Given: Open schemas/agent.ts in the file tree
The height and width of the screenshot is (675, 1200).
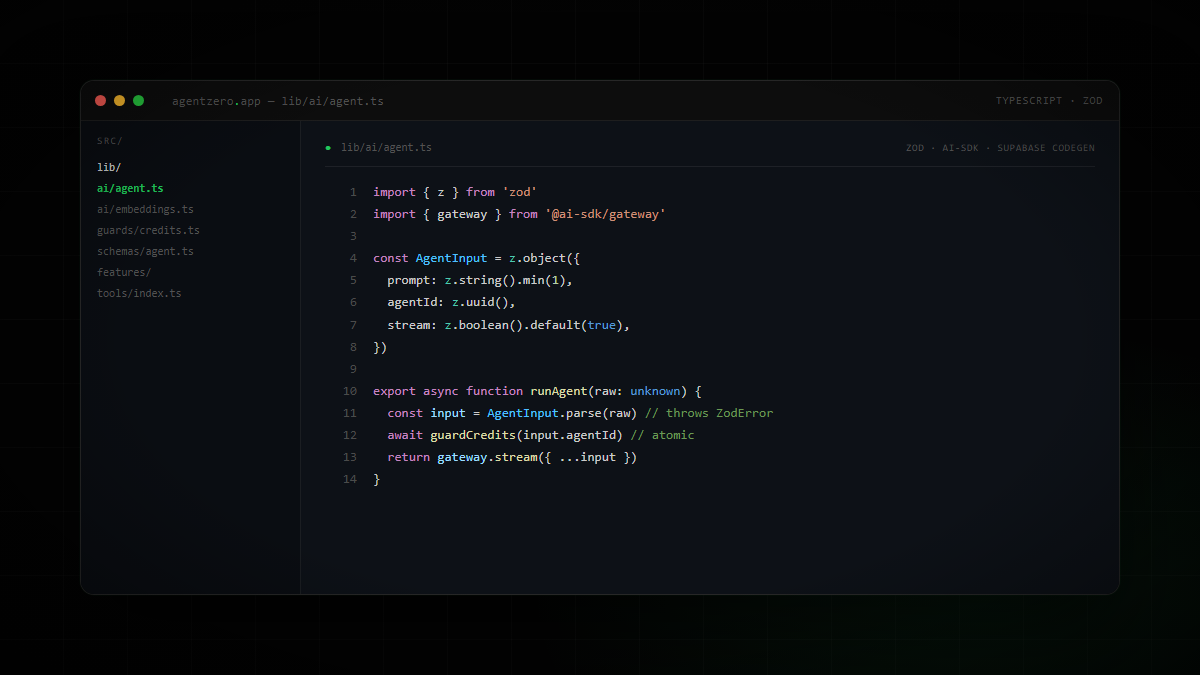Looking at the screenshot, I should (x=145, y=251).
